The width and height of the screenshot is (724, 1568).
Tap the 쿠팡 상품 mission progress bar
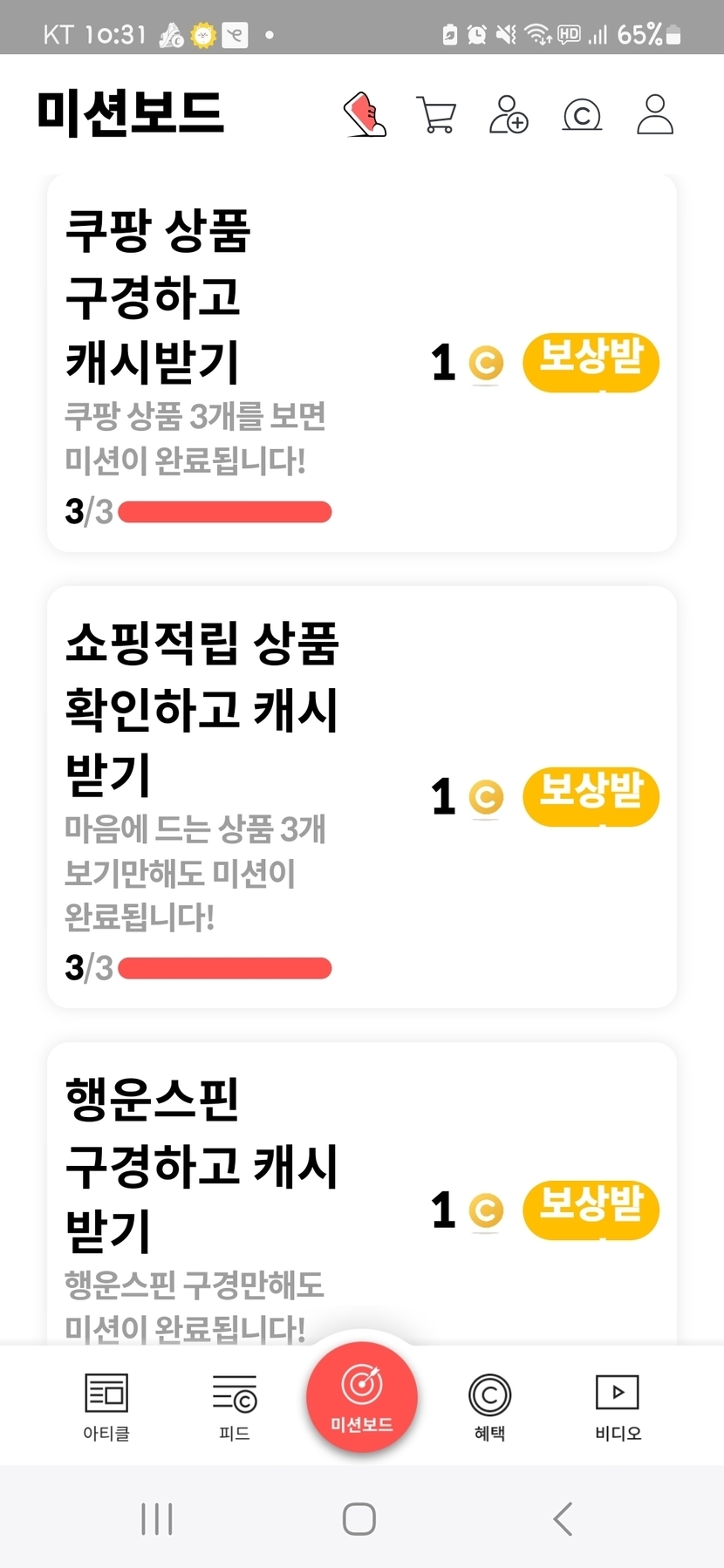pyautogui.click(x=225, y=512)
